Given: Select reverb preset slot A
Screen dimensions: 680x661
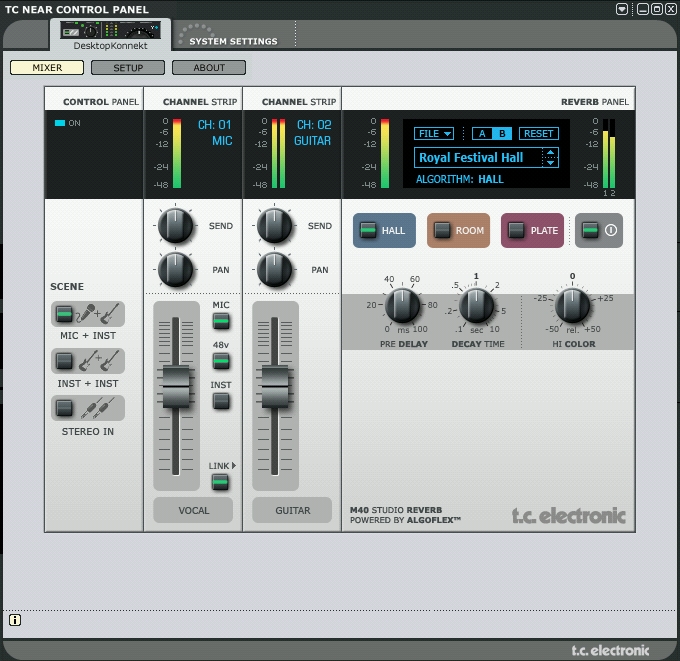Looking at the screenshot, I should point(482,134).
